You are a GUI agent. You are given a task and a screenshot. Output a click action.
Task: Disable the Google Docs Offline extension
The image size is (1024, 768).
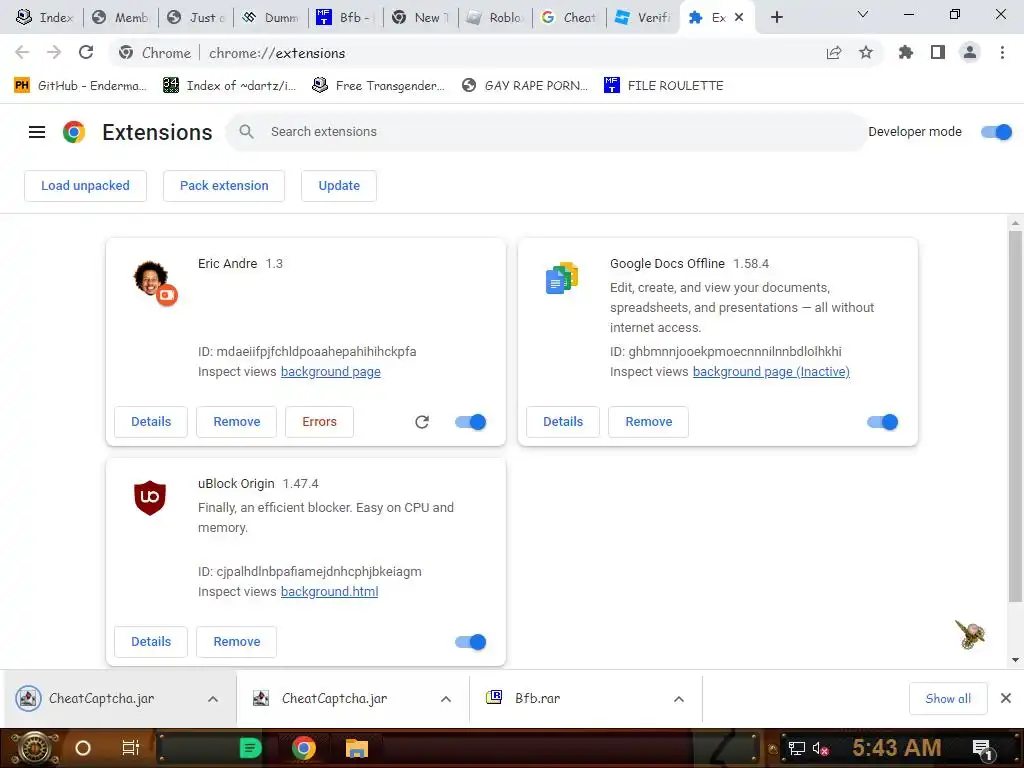pyautogui.click(x=883, y=422)
